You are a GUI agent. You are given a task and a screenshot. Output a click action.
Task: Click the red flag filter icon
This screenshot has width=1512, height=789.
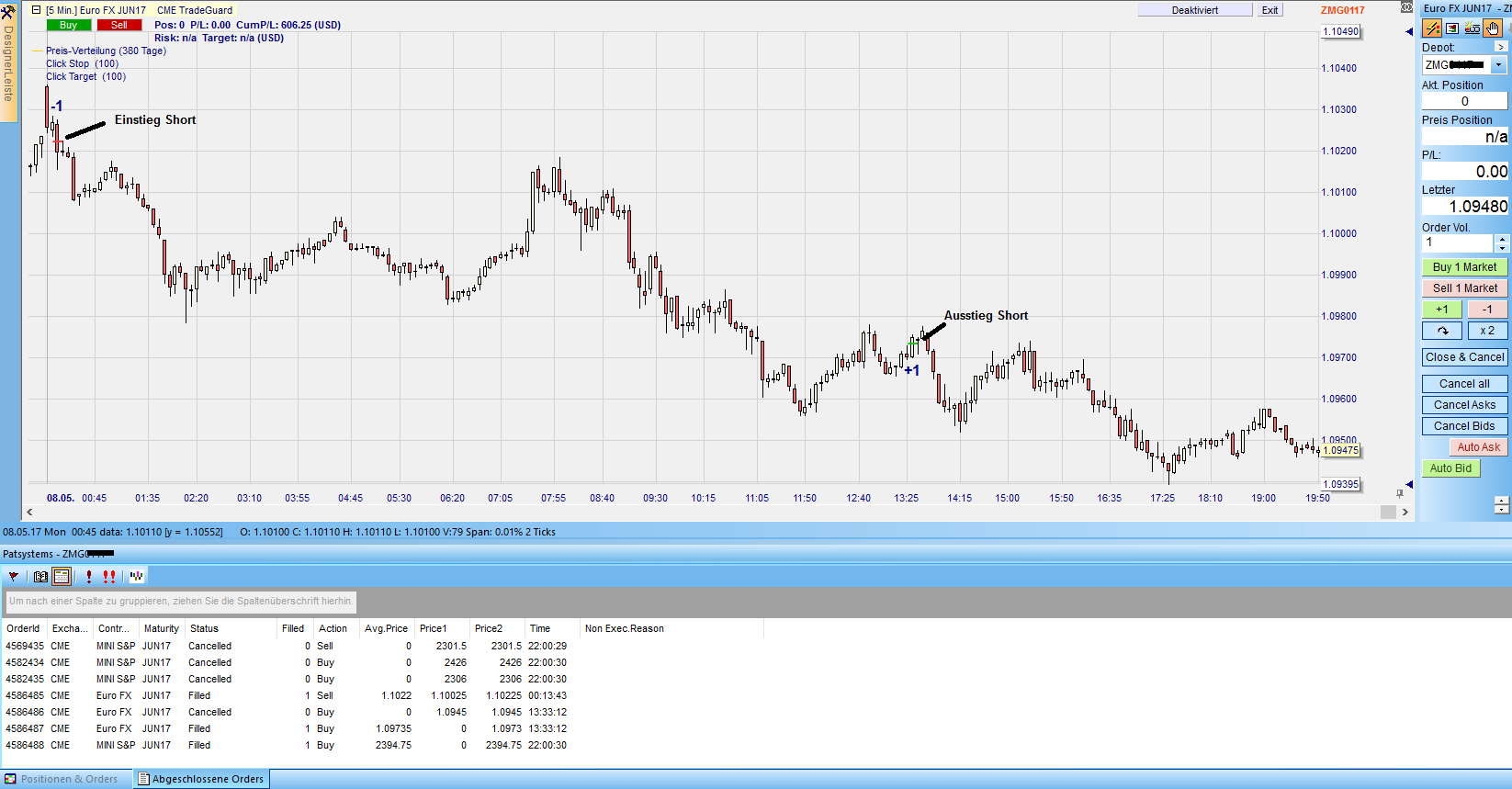14,577
